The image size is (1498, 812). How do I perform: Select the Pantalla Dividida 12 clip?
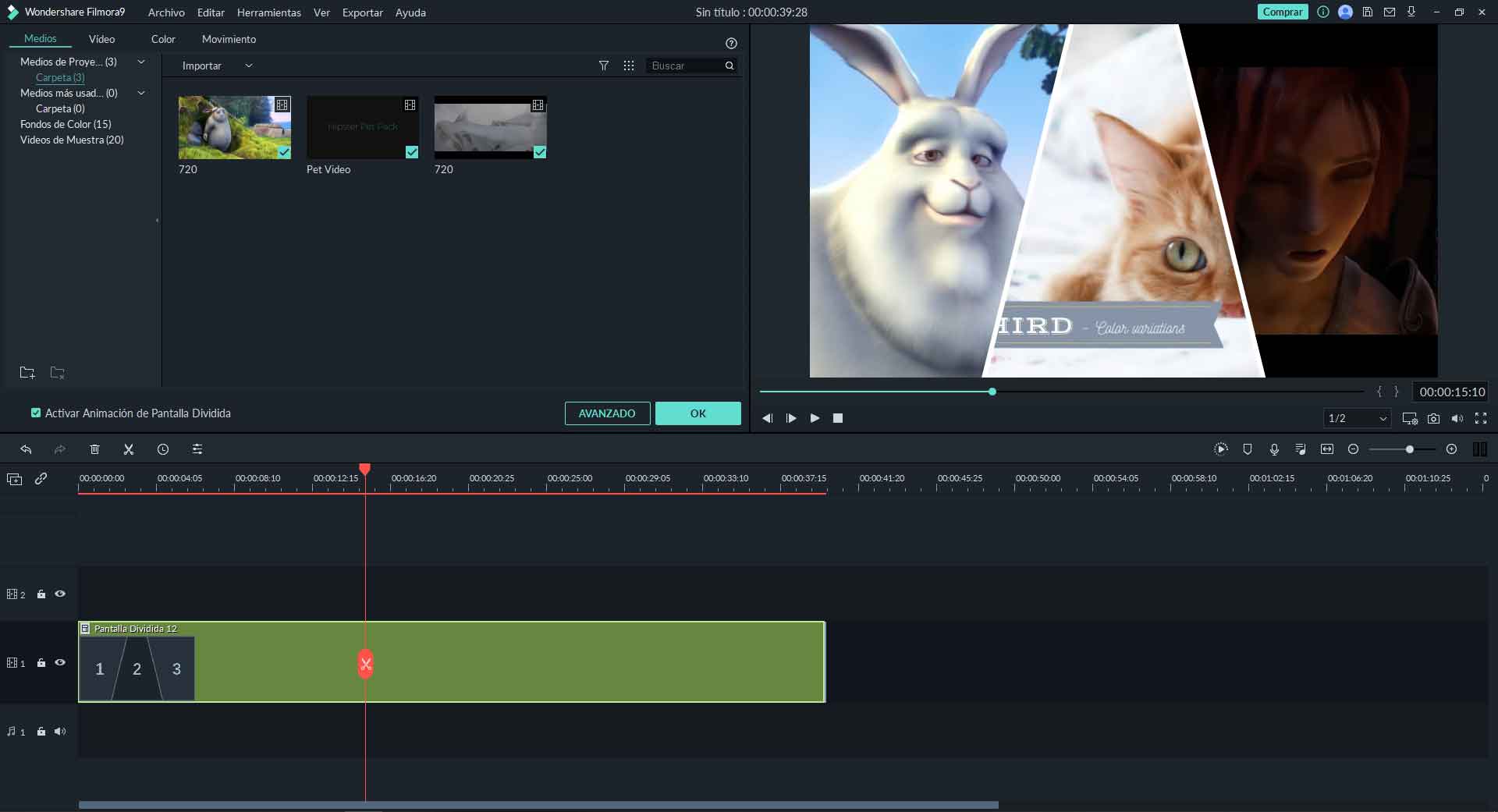[x=452, y=661]
